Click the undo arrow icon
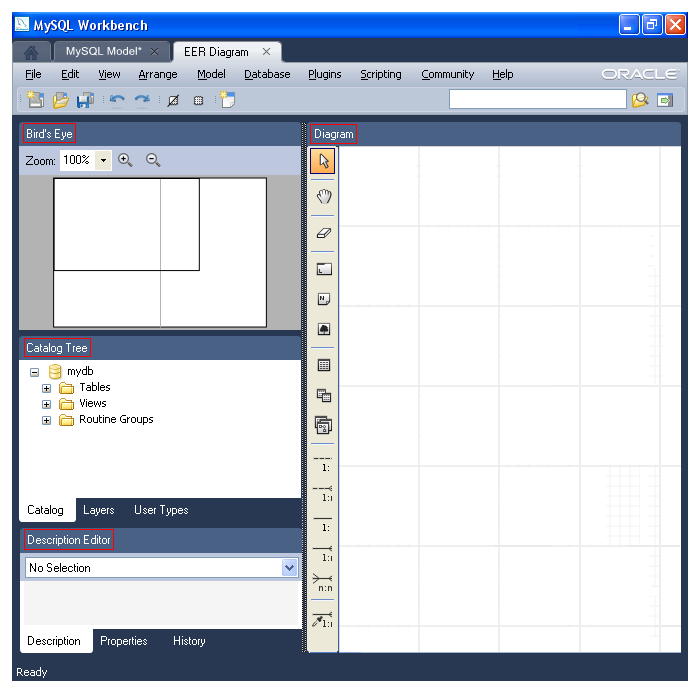 117,100
